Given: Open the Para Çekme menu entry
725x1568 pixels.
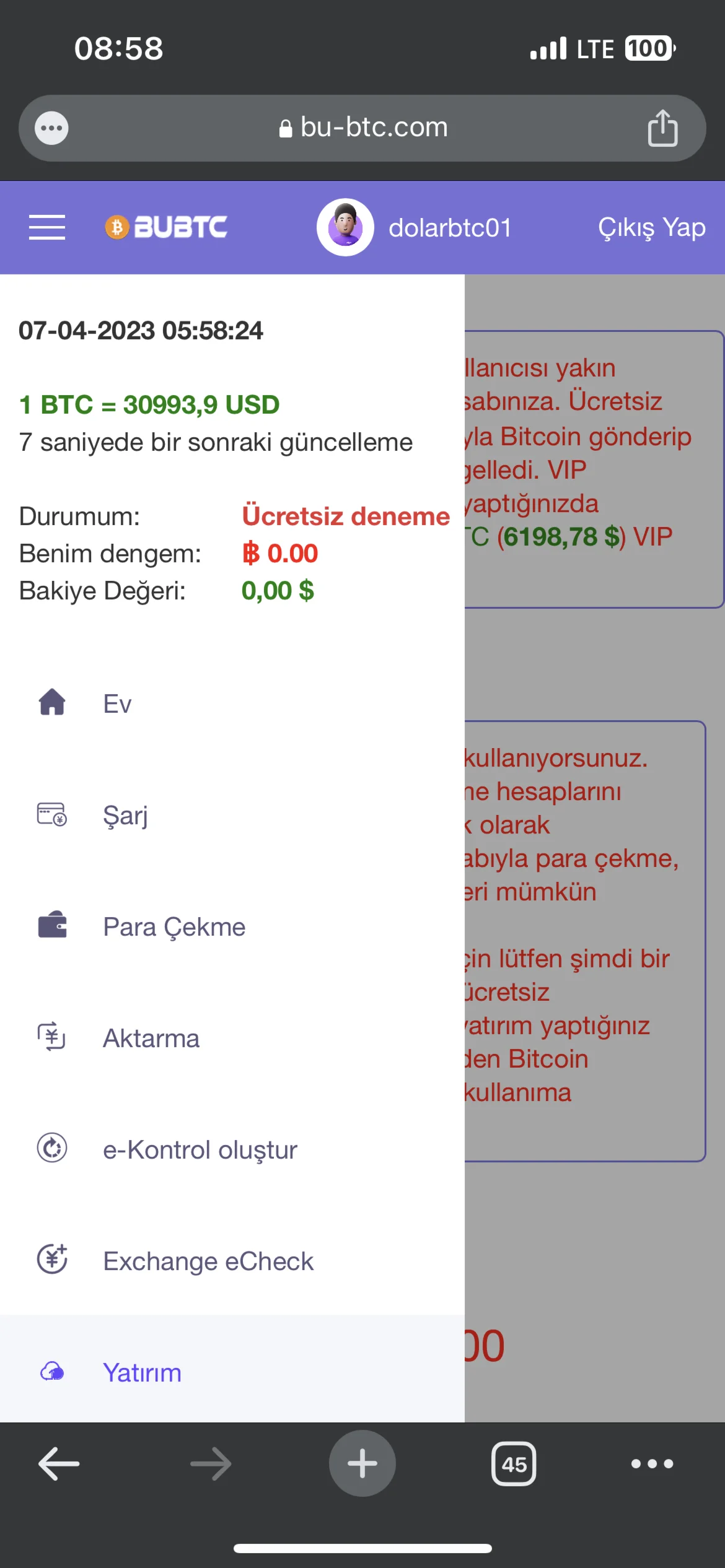Looking at the screenshot, I should [174, 927].
